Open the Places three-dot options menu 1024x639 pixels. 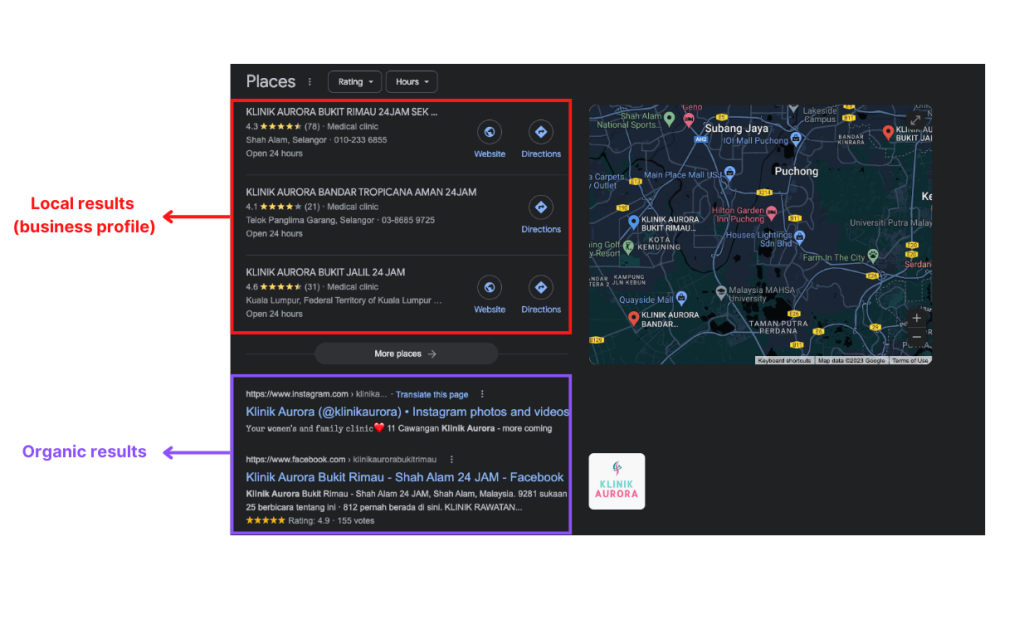310,82
